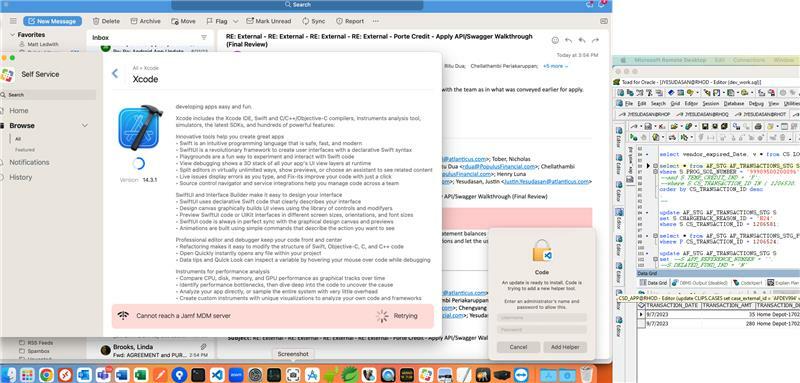
Task: Open the Database menu in Toad
Action: point(734,104)
